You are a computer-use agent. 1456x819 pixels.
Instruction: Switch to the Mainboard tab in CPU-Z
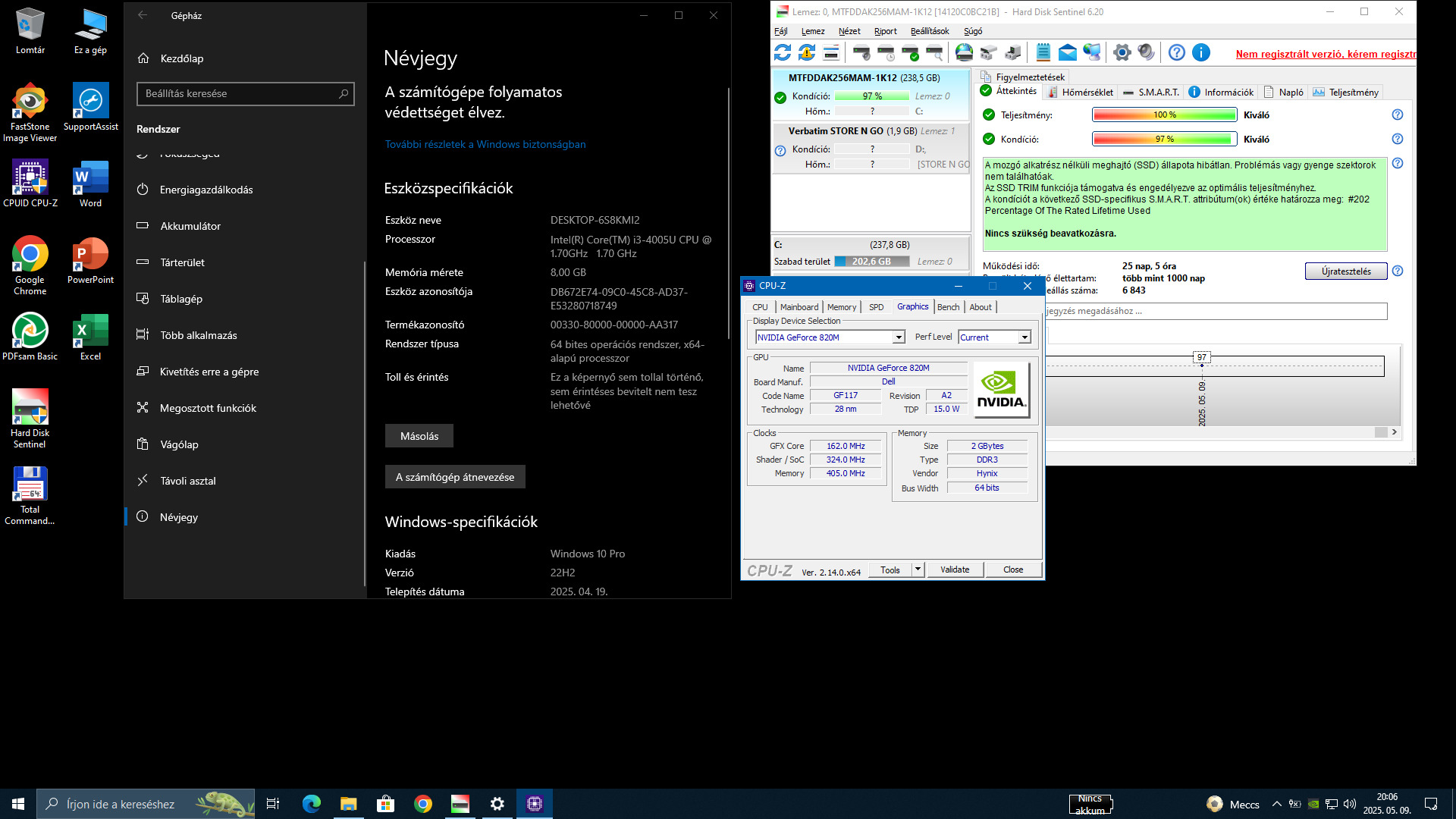coord(799,307)
